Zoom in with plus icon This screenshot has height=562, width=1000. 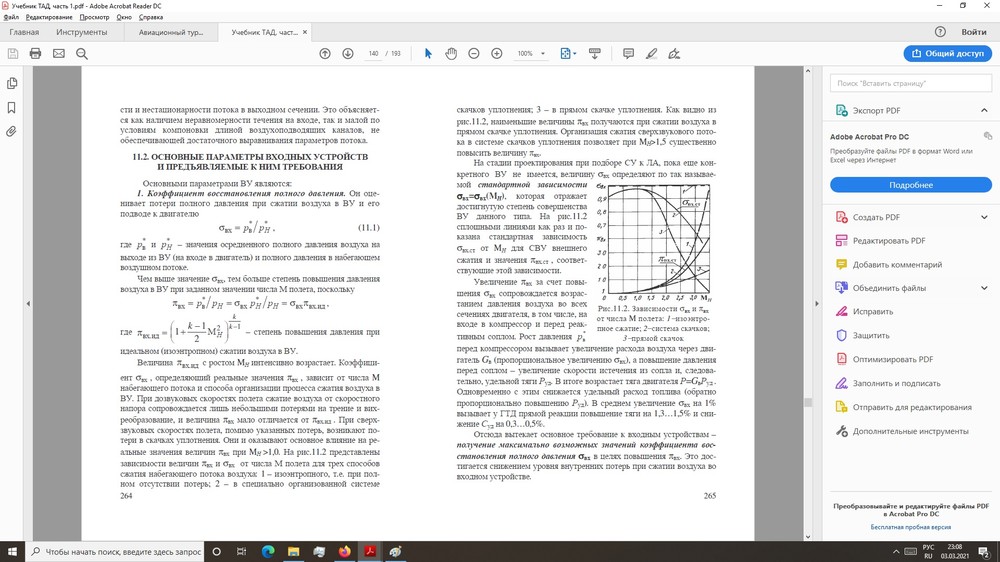[497, 54]
